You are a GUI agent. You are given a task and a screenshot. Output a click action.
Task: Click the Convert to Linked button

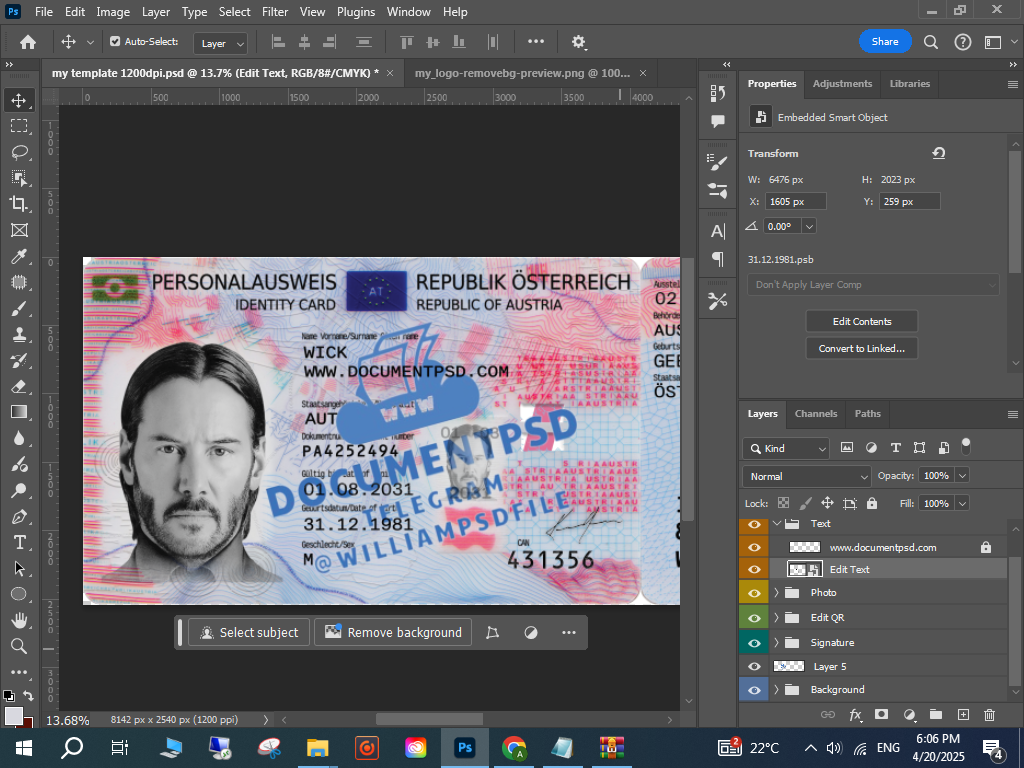pyautogui.click(x=862, y=348)
